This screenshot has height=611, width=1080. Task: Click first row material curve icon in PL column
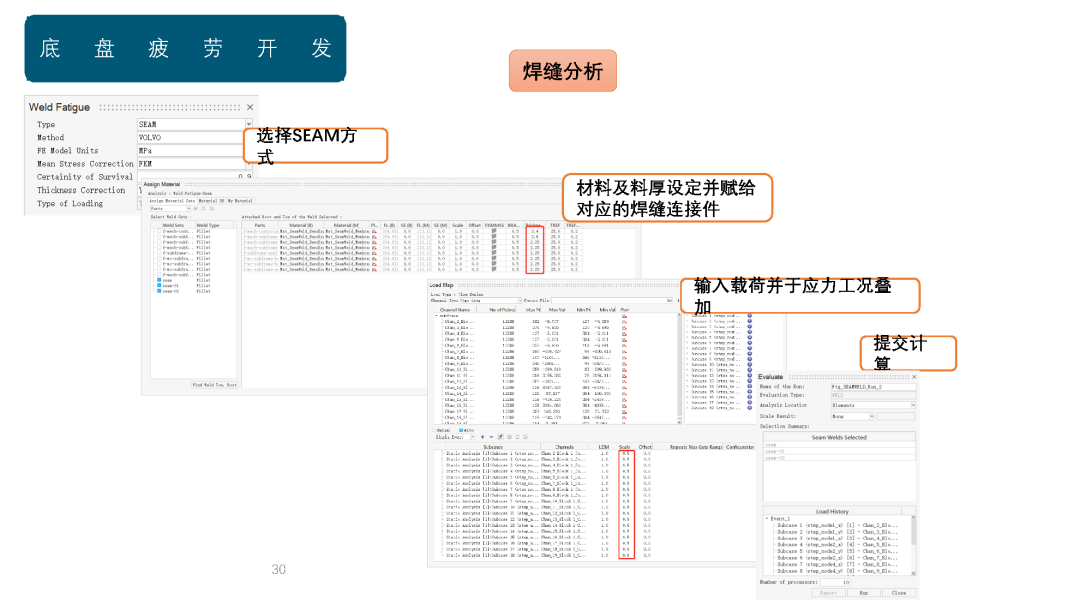click(x=374, y=231)
